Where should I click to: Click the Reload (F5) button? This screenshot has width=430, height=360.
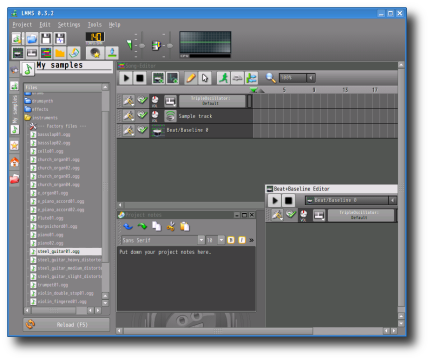[66, 325]
